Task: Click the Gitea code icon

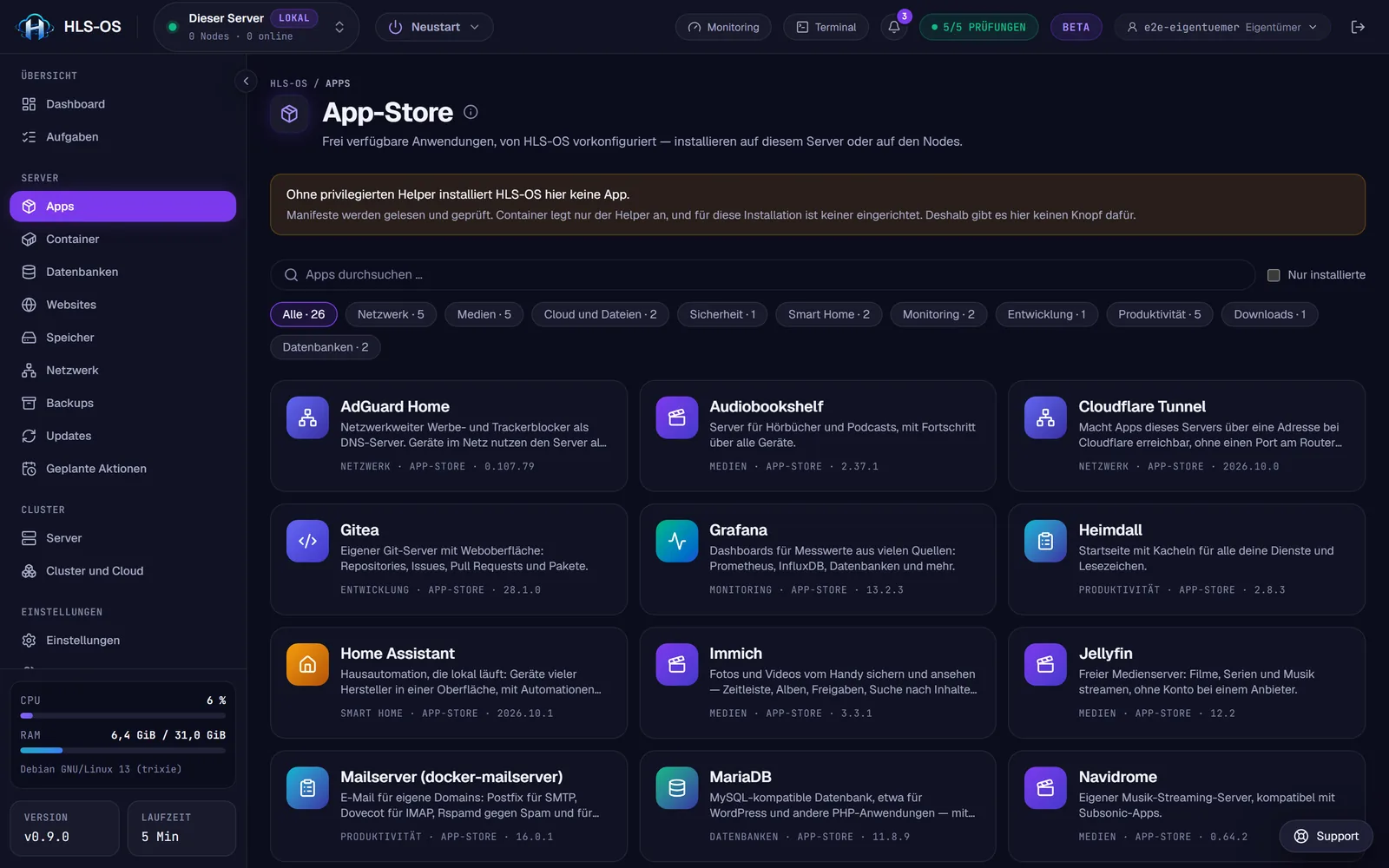Action: click(307, 541)
